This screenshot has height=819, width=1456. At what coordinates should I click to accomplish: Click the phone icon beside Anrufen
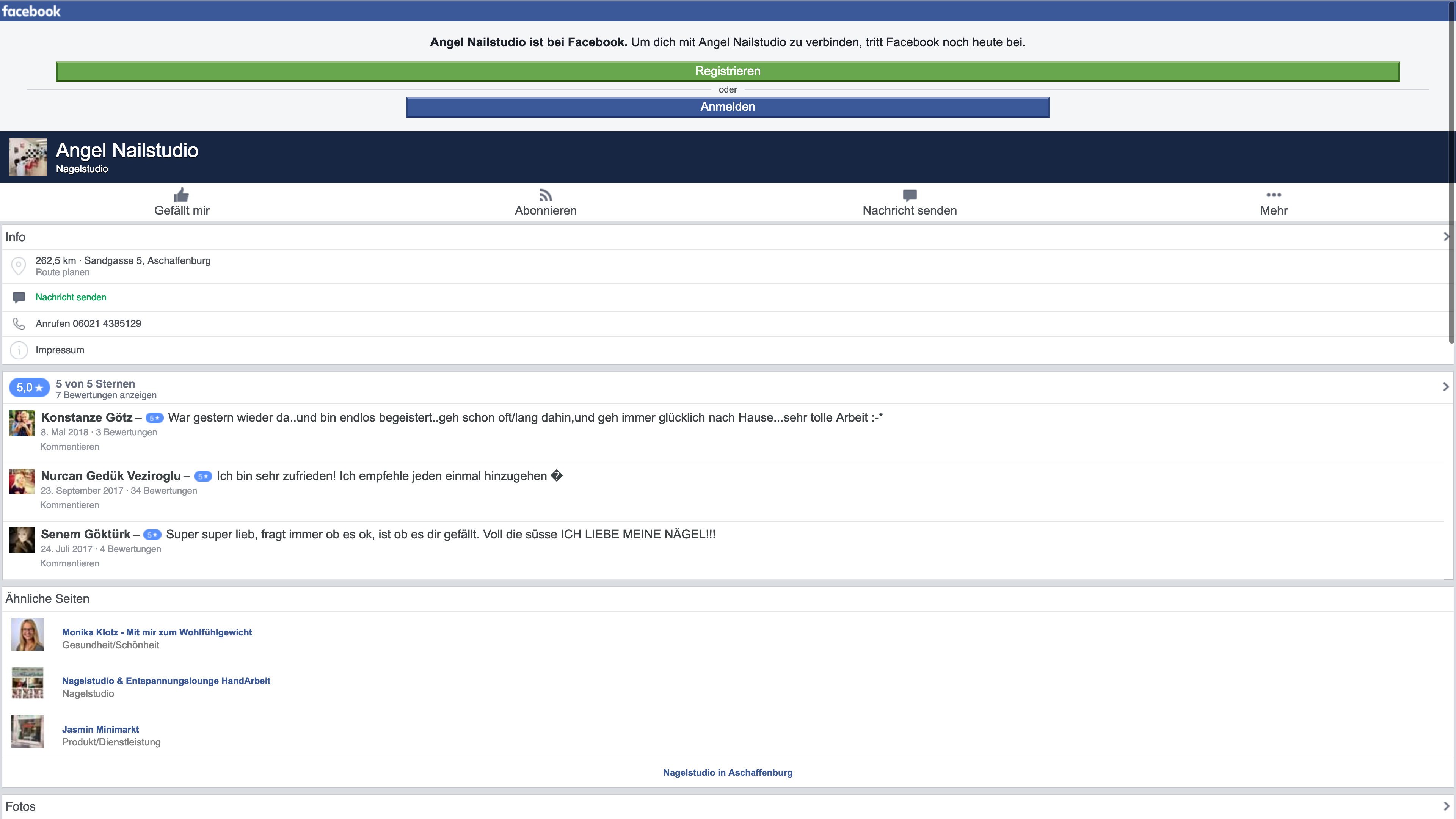click(x=19, y=323)
